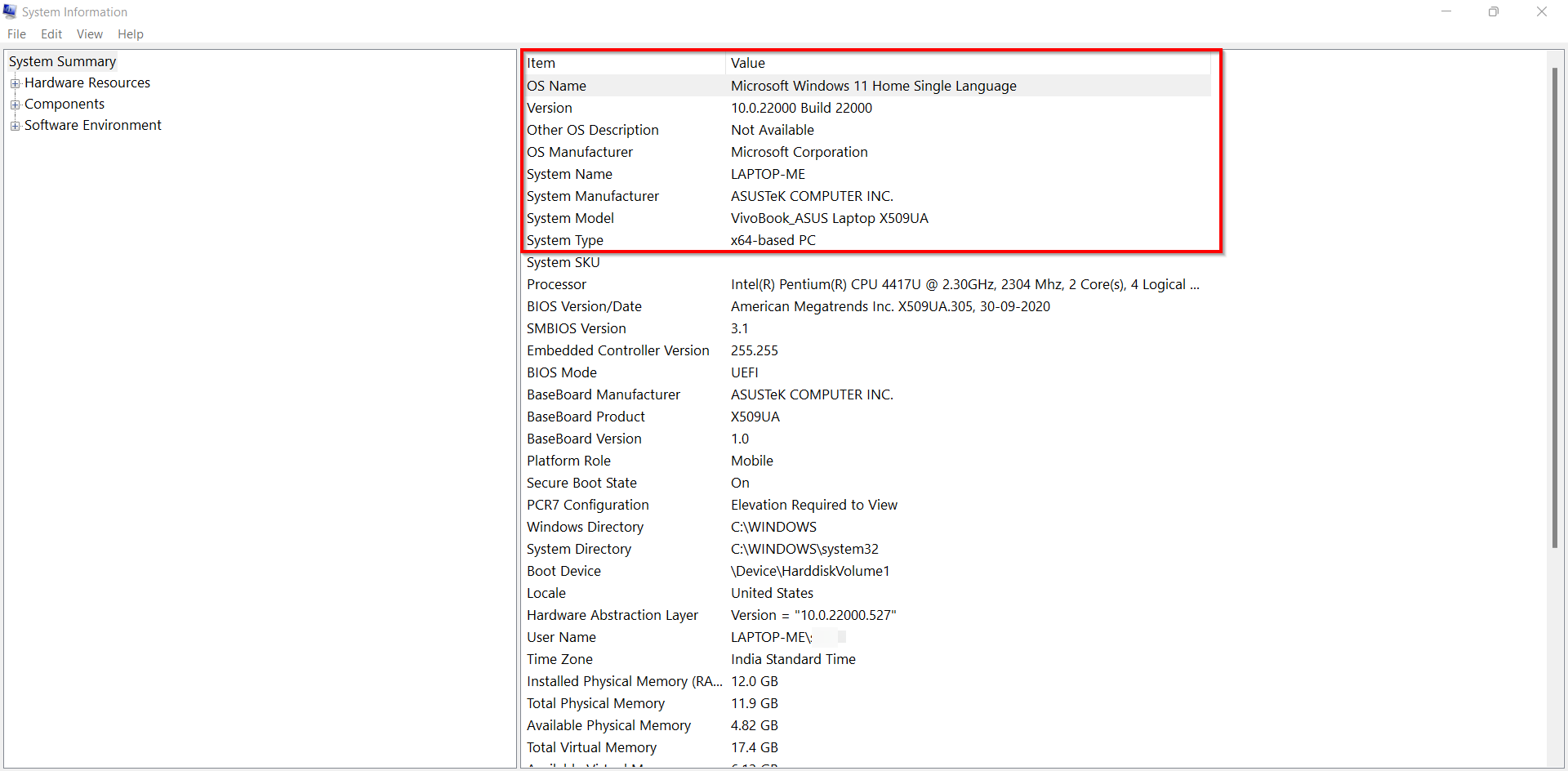Click the C:\WINDOWS\system32 value
The height and width of the screenshot is (771, 1568).
804,549
